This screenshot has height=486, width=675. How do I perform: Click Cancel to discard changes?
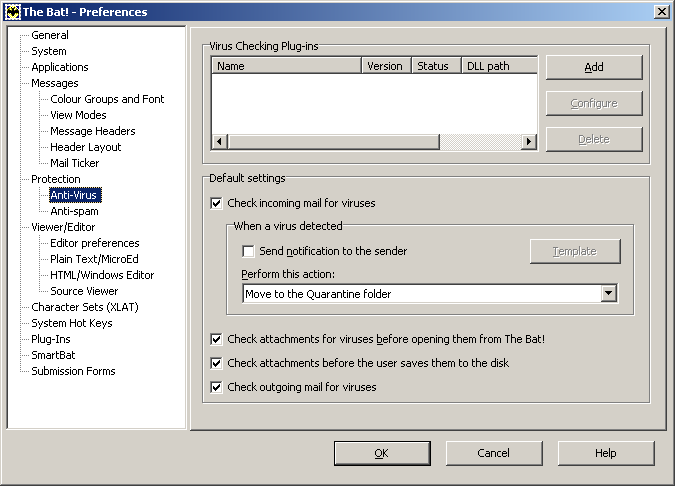coord(494,453)
